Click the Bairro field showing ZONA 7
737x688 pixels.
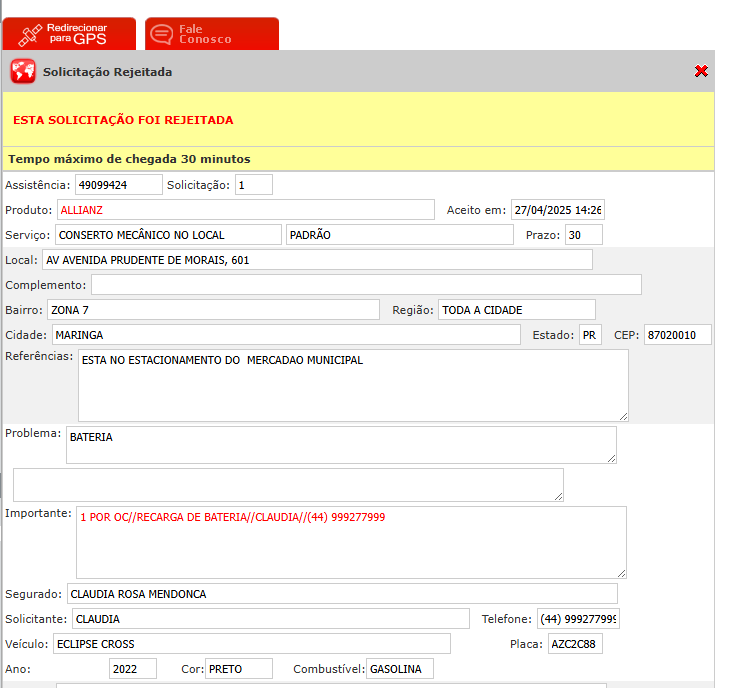pos(212,310)
